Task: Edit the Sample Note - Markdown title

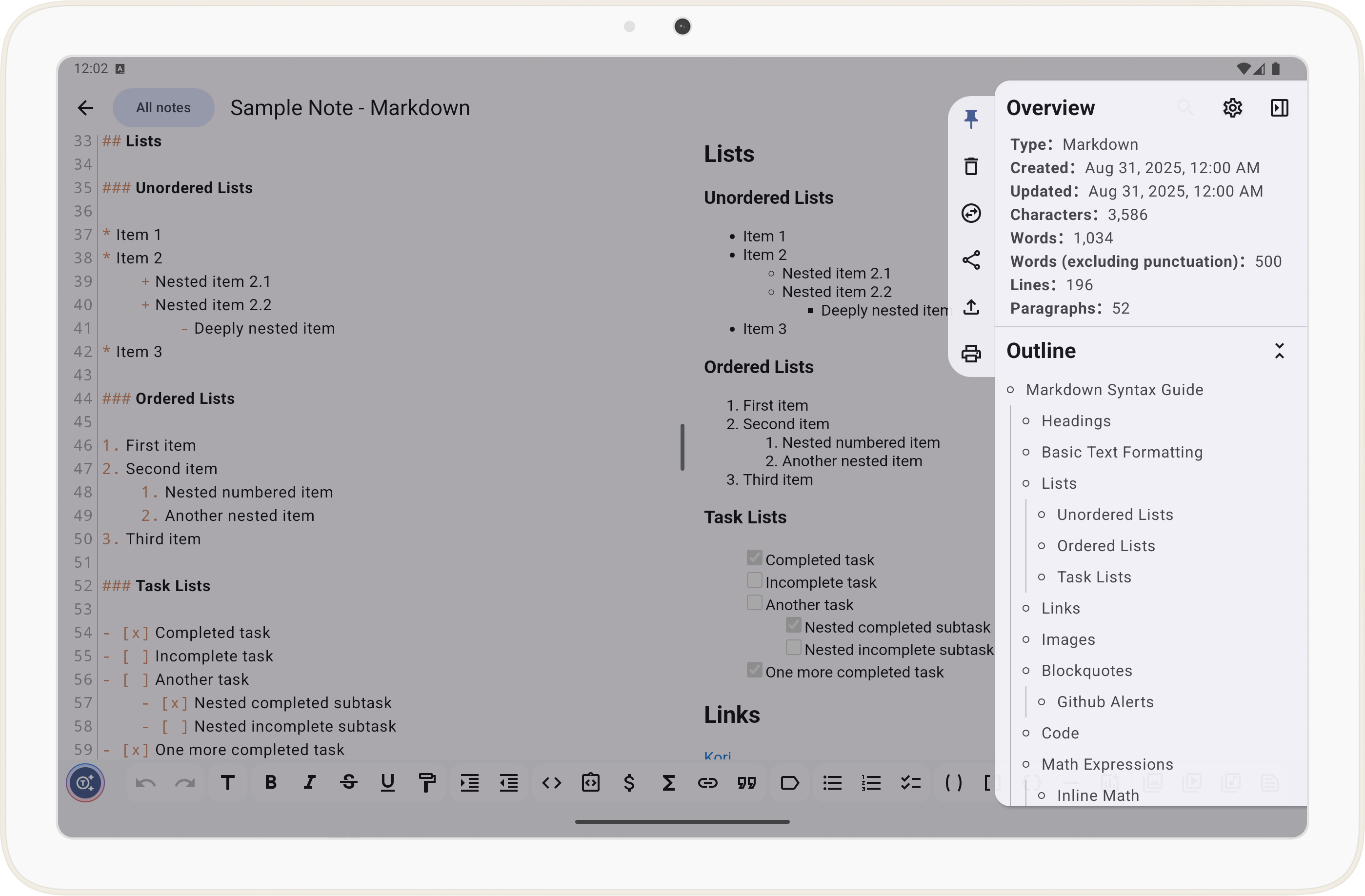Action: point(350,108)
